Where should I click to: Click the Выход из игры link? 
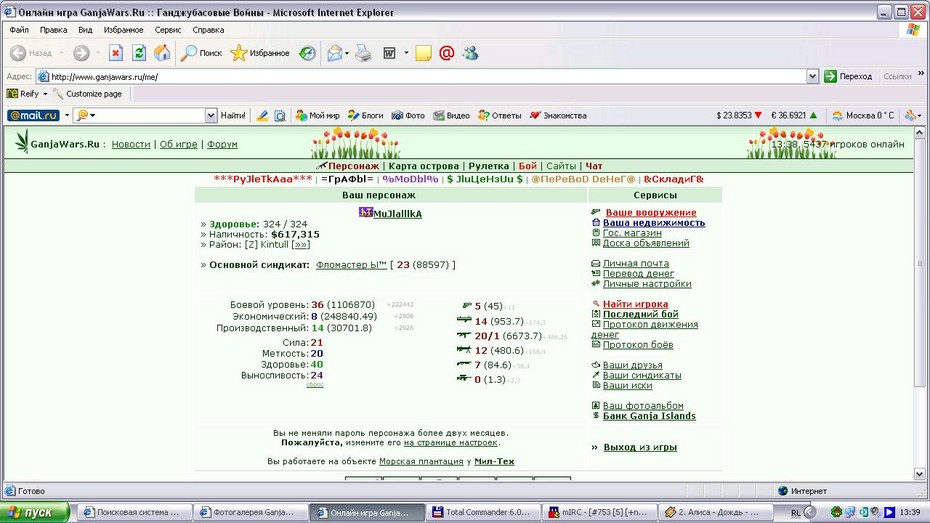point(640,447)
